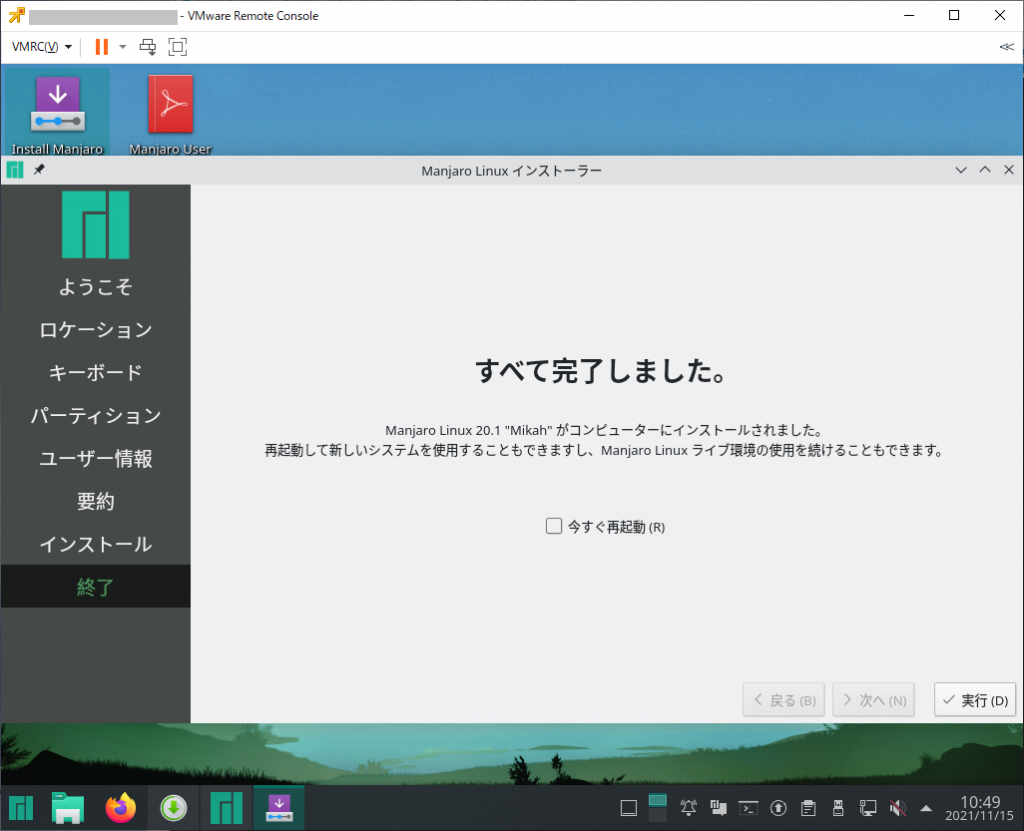Select the Manjaro installer taskbar entry

coord(279,808)
